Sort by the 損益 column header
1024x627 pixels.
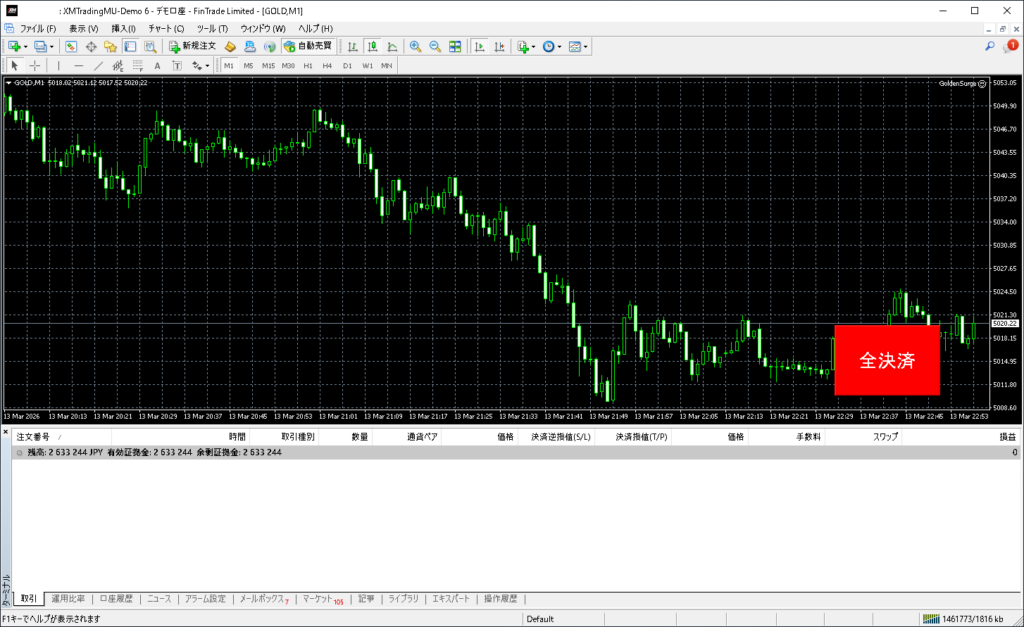coord(1008,437)
